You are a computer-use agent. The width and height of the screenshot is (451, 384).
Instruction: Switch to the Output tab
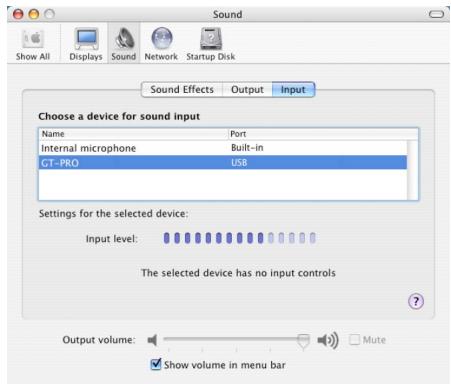point(247,90)
